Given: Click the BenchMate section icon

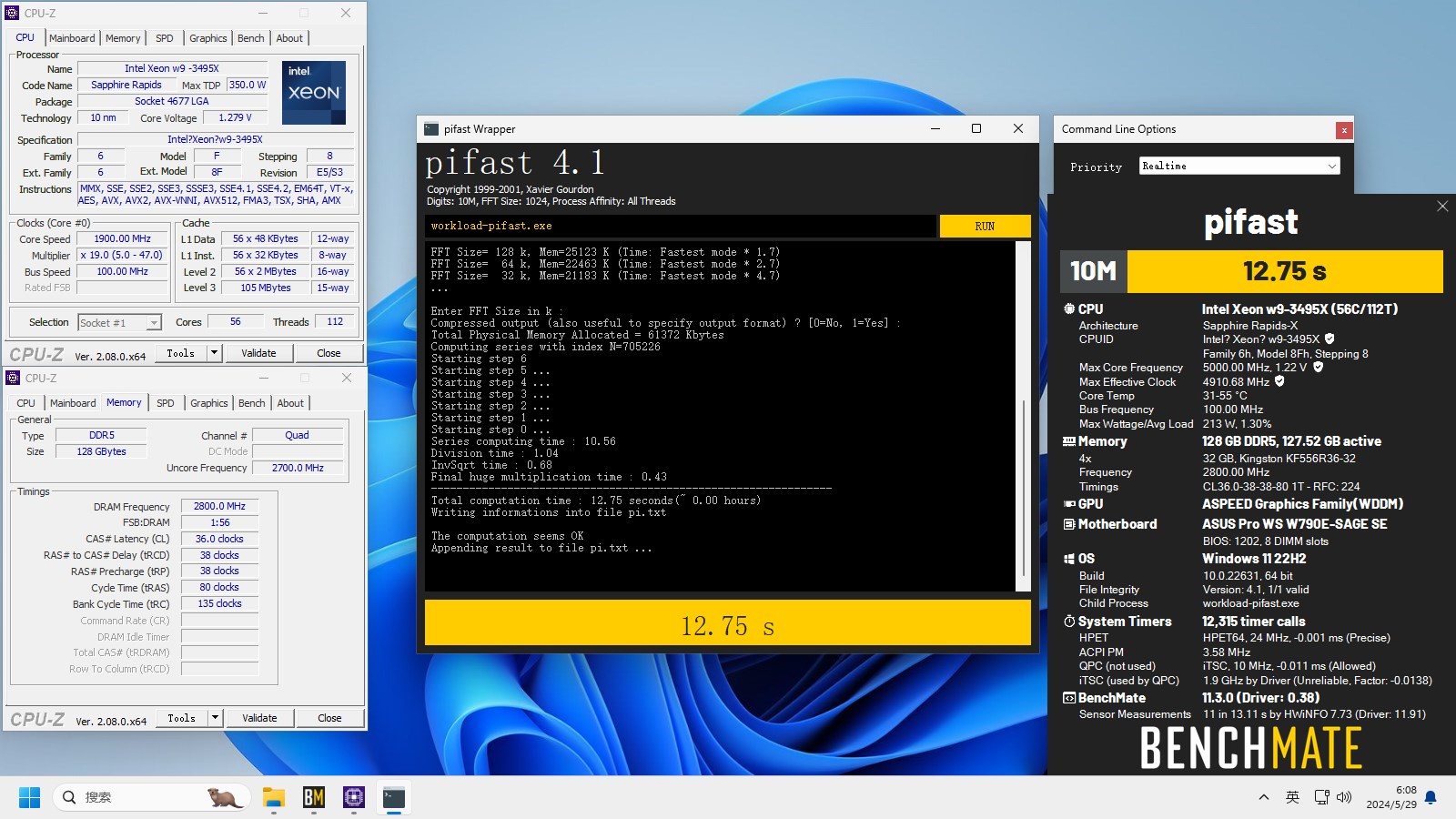Looking at the screenshot, I should pyautogui.click(x=1069, y=698).
